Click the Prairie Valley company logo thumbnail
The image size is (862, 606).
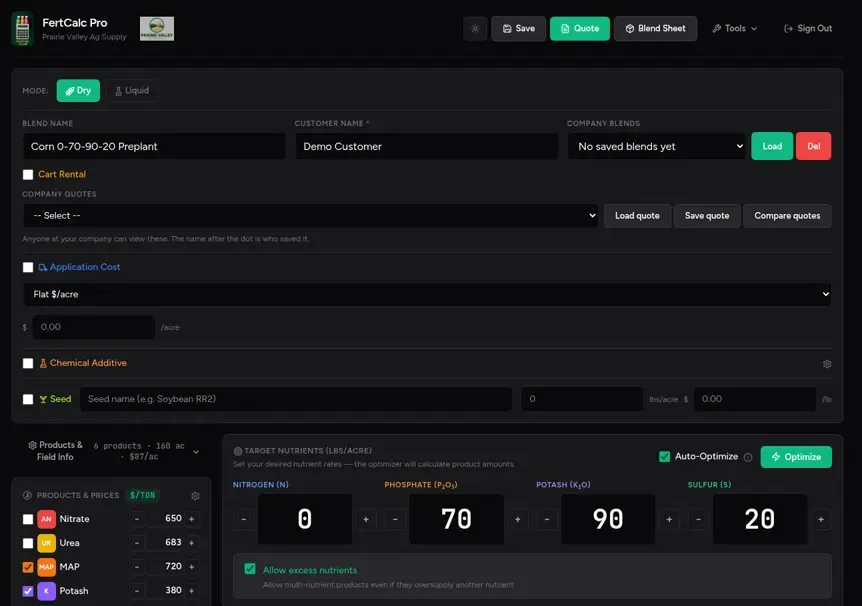(x=157, y=29)
